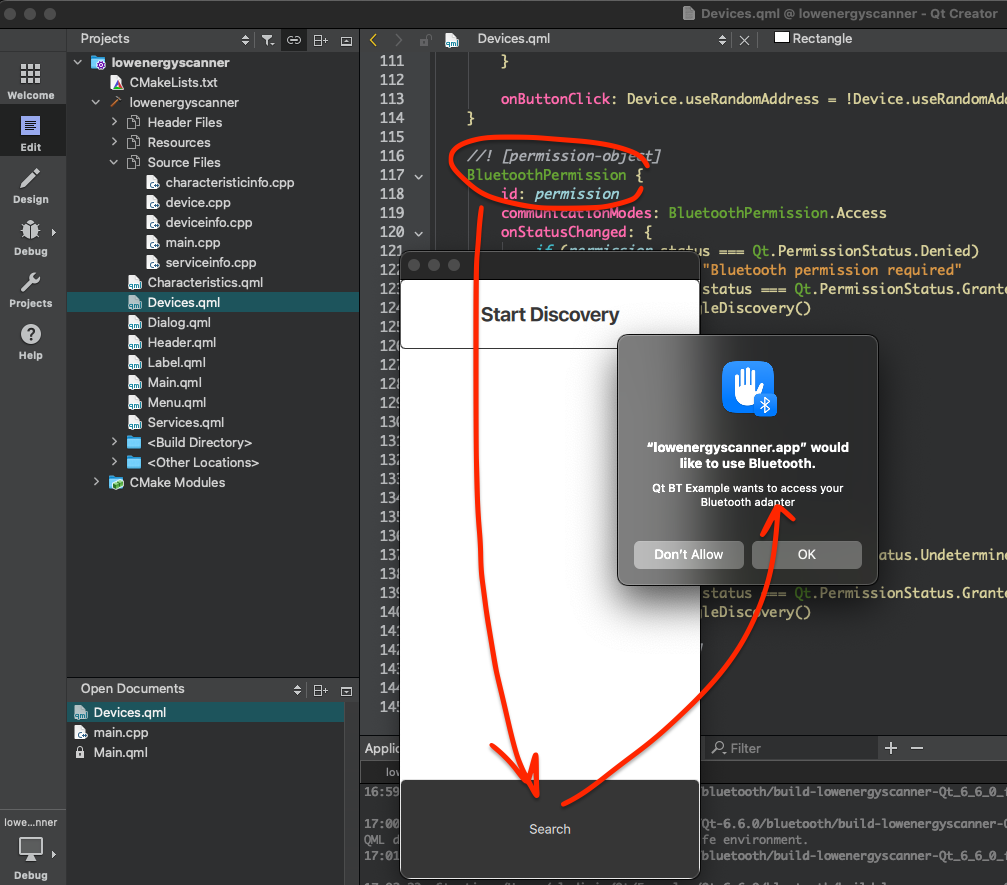Open characteristicinfo.cpp source file
Screen dimensions: 1007x885
point(229,182)
